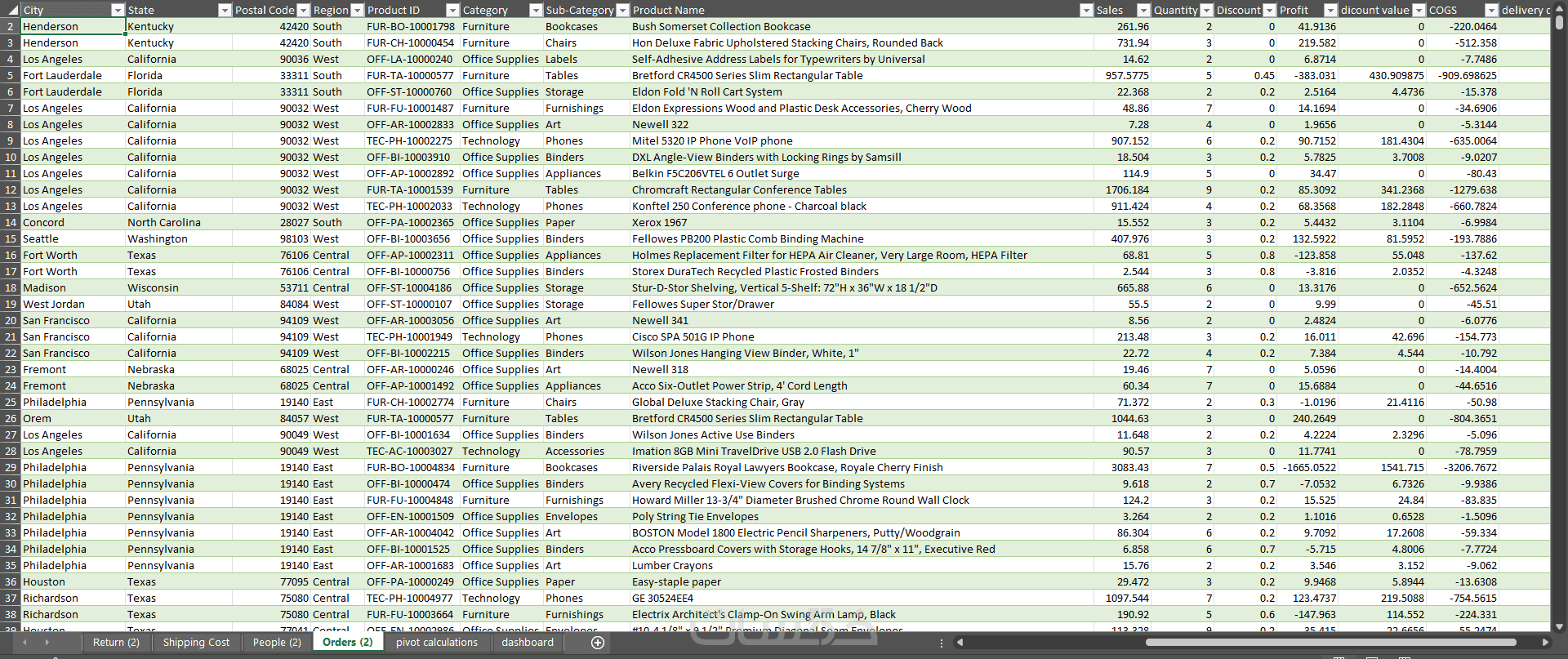The image size is (1568, 659).
Task: Open the dashboard sheet tab
Action: (x=528, y=643)
